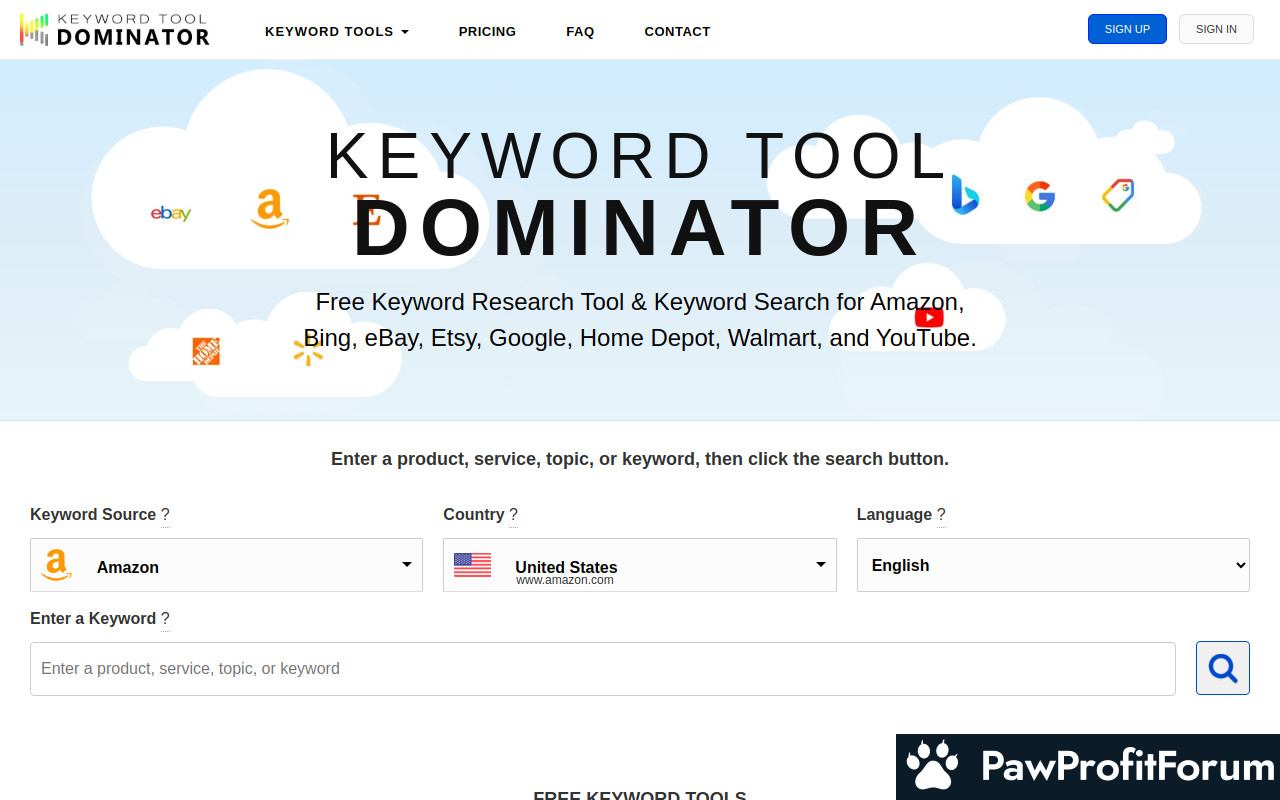Viewport: 1280px width, 800px height.
Task: Navigate to the Contact page
Action: [x=677, y=31]
